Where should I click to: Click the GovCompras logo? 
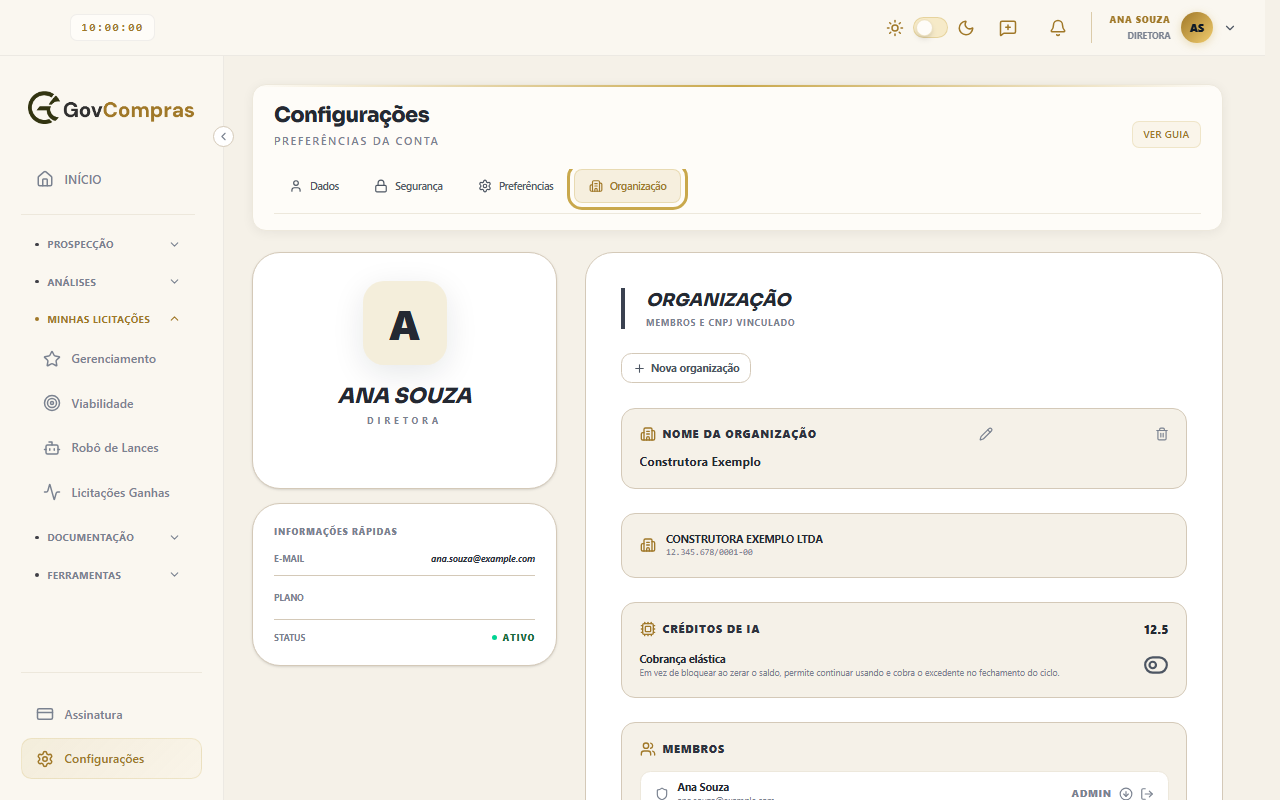(111, 109)
